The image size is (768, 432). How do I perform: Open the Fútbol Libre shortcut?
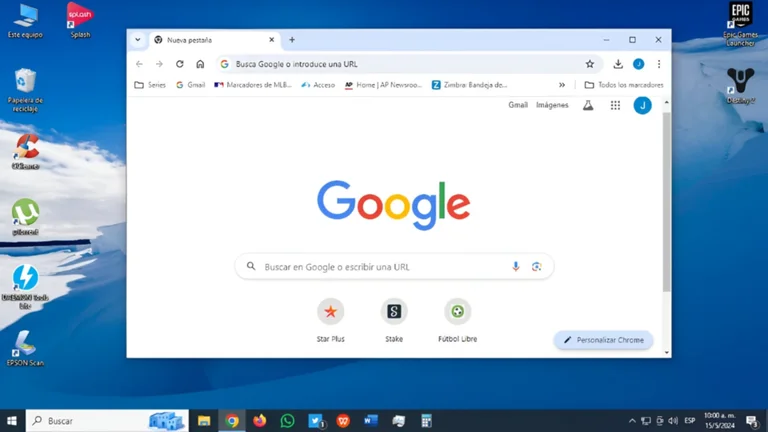(x=457, y=320)
